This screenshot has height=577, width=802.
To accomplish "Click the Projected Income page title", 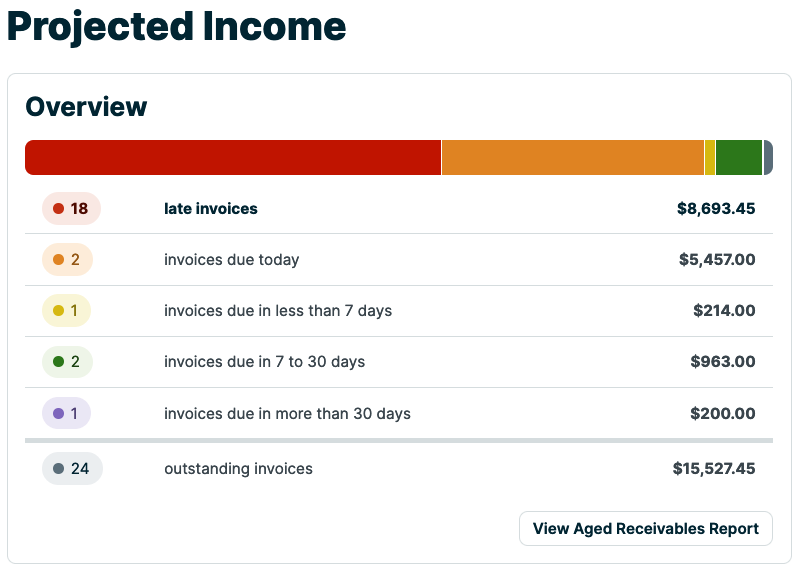I will pos(174,28).
